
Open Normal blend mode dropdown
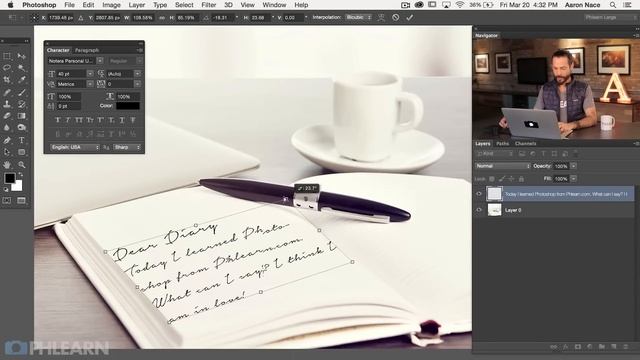502,166
